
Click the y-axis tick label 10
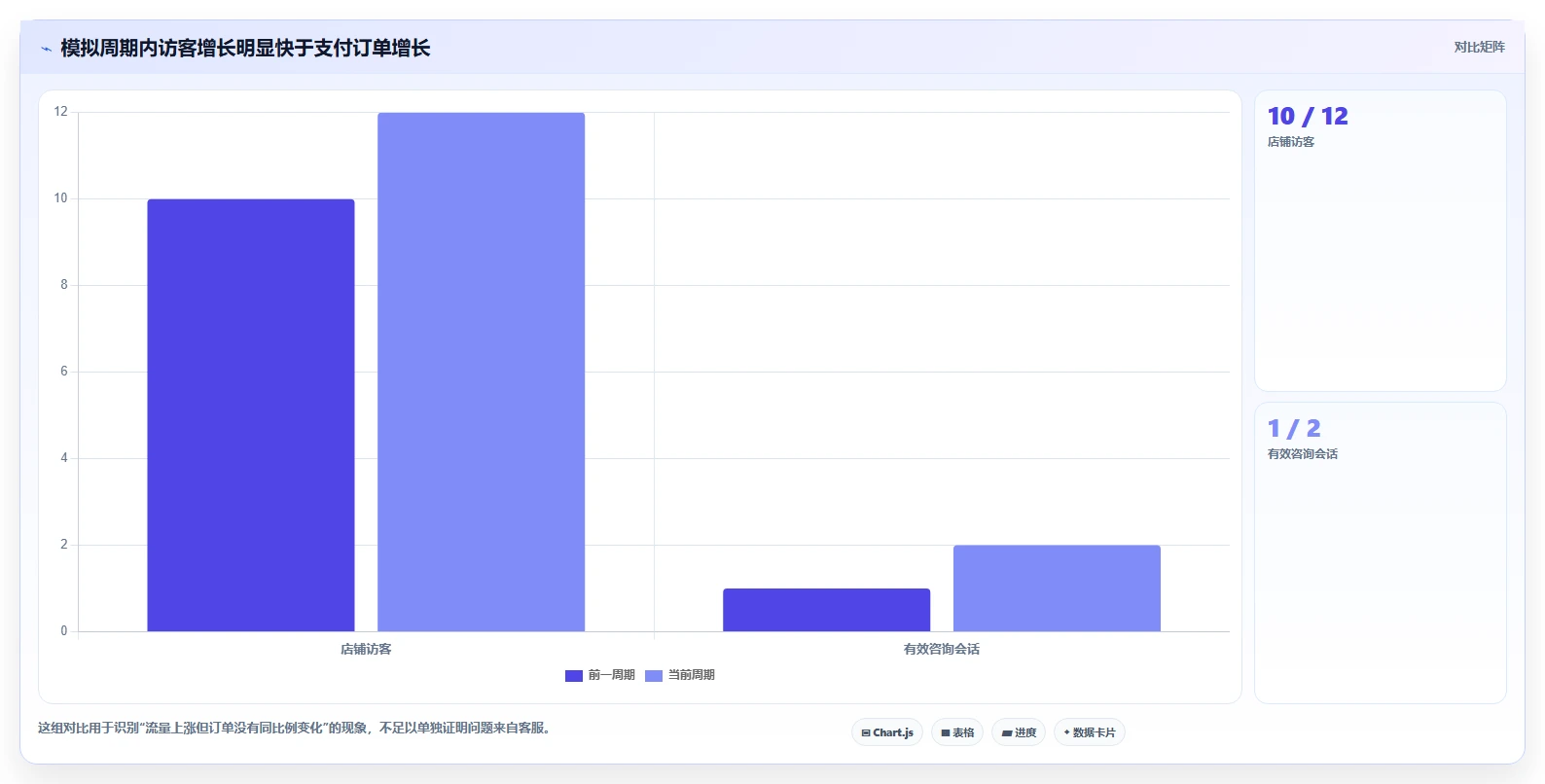[61, 198]
